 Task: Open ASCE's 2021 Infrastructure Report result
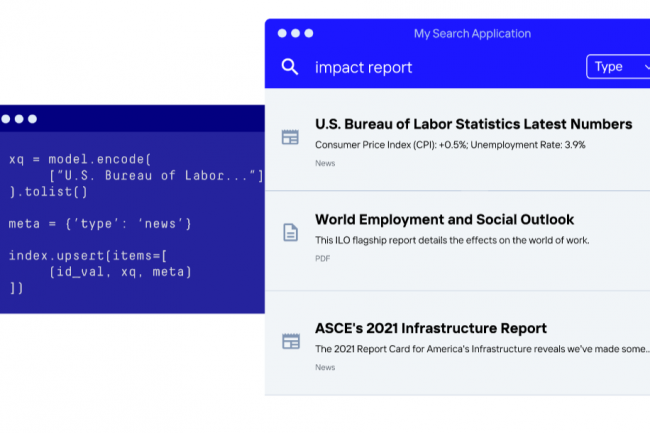tap(431, 328)
